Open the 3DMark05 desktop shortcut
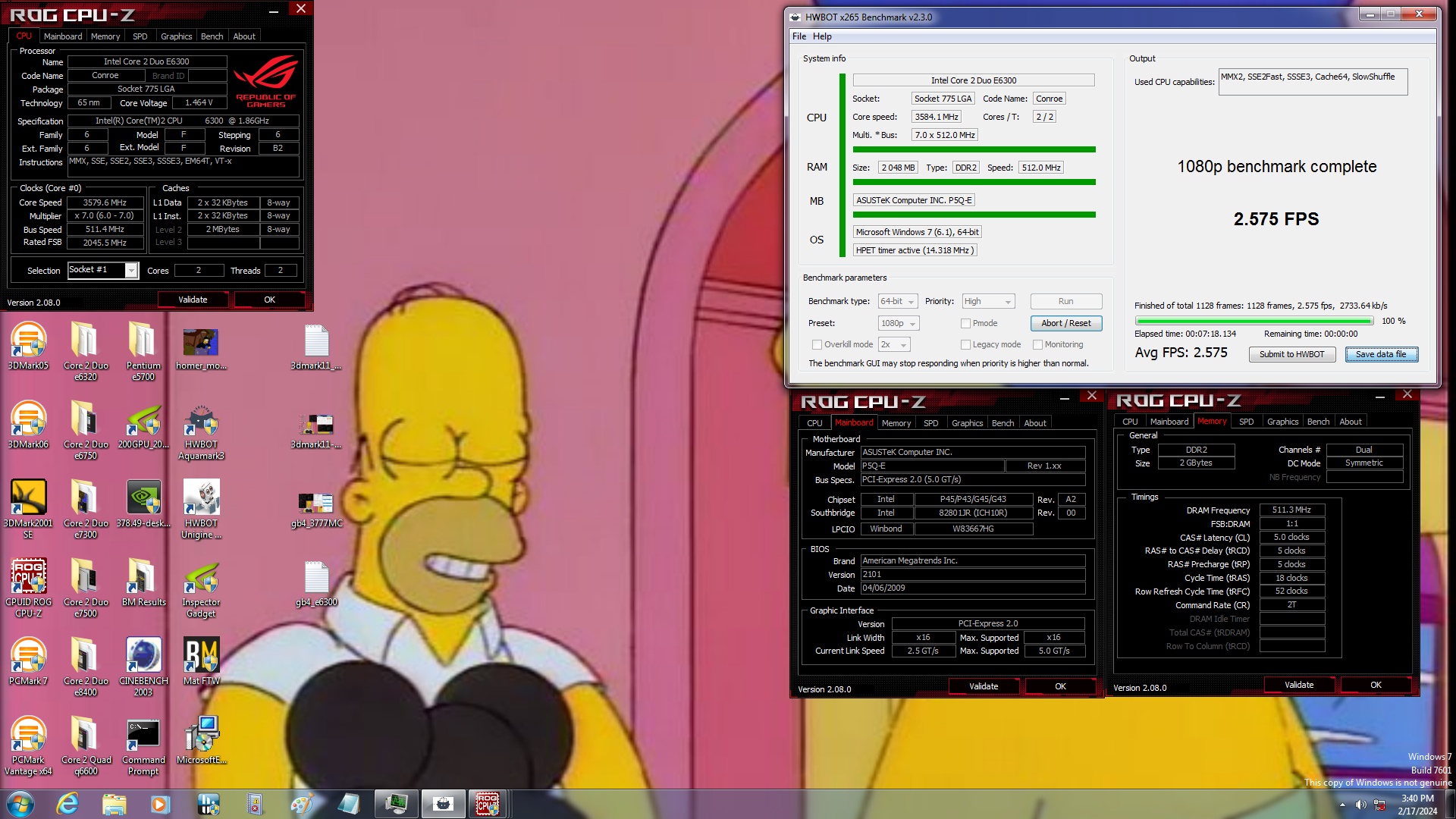This screenshot has height=819, width=1456. click(28, 347)
